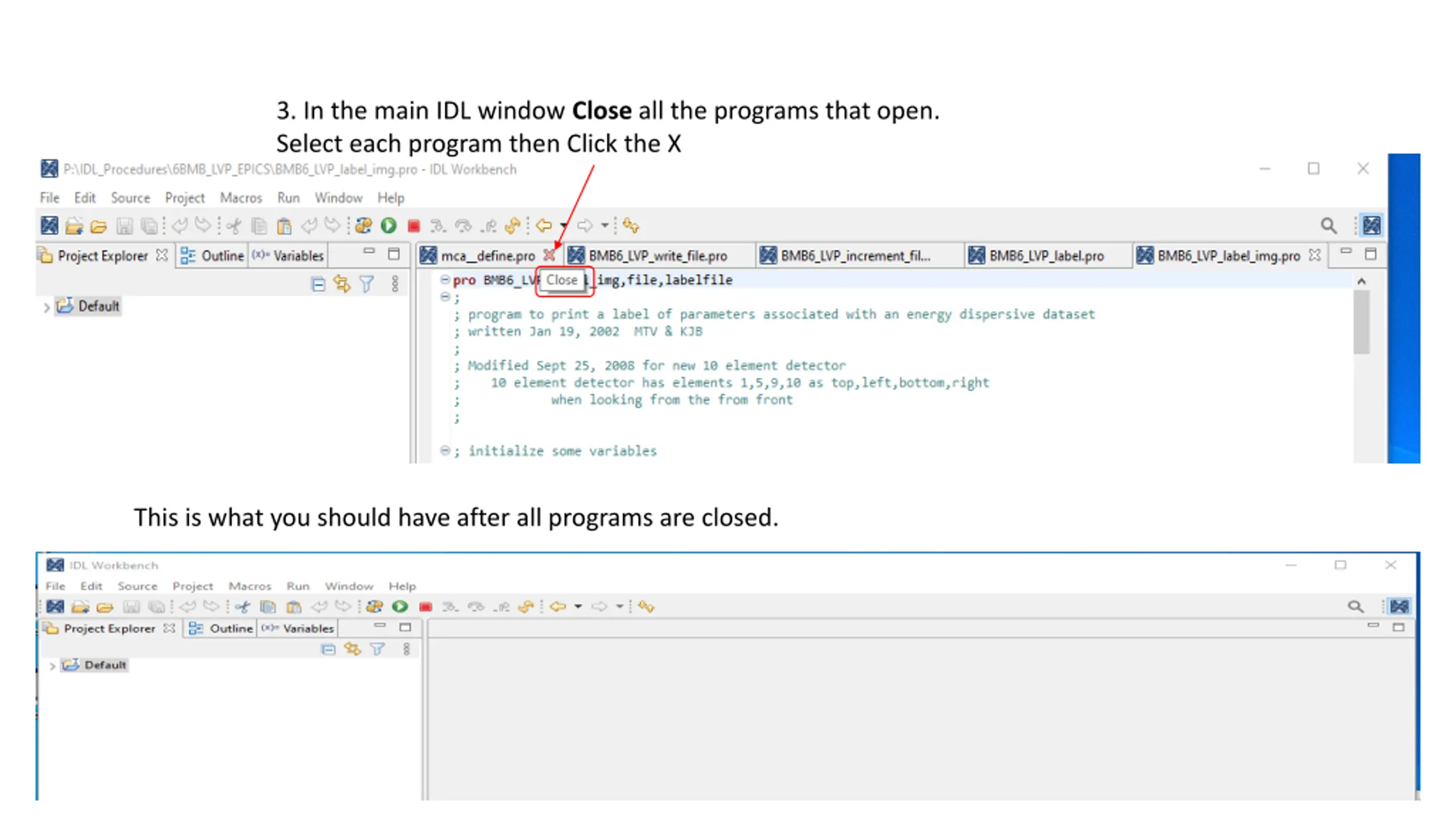
Task: Click Link with Editor icon in window with .pro tabs
Action: tap(342, 283)
